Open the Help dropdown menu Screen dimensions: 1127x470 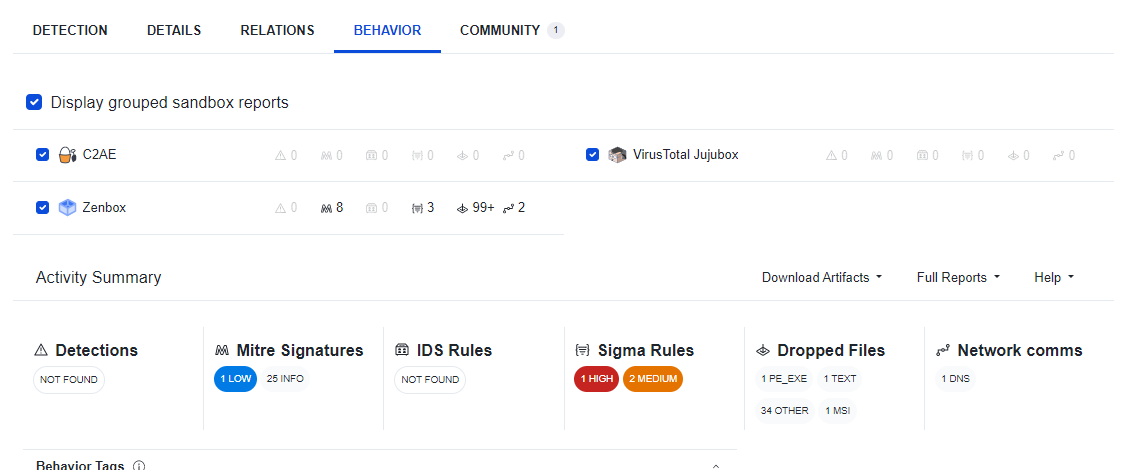click(x=1054, y=277)
